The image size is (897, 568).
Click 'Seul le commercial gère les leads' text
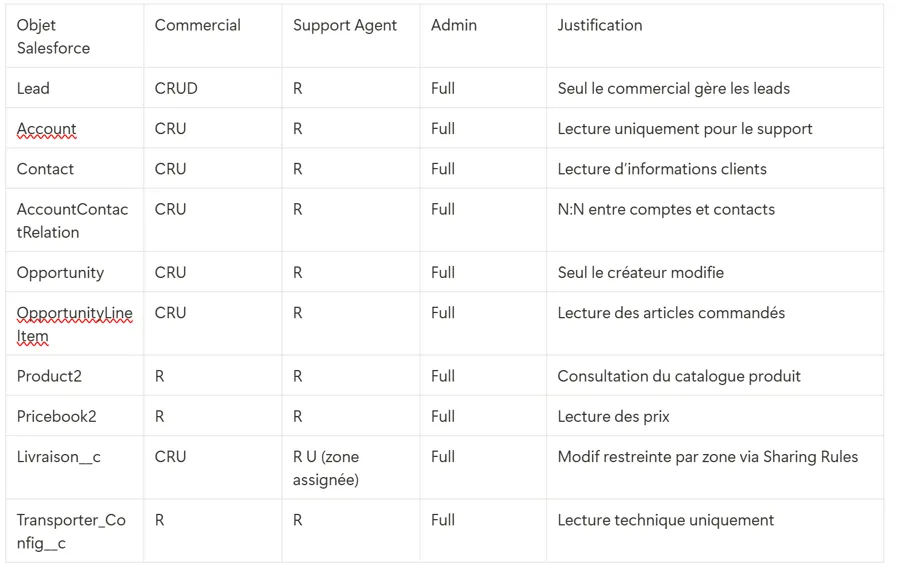673,89
